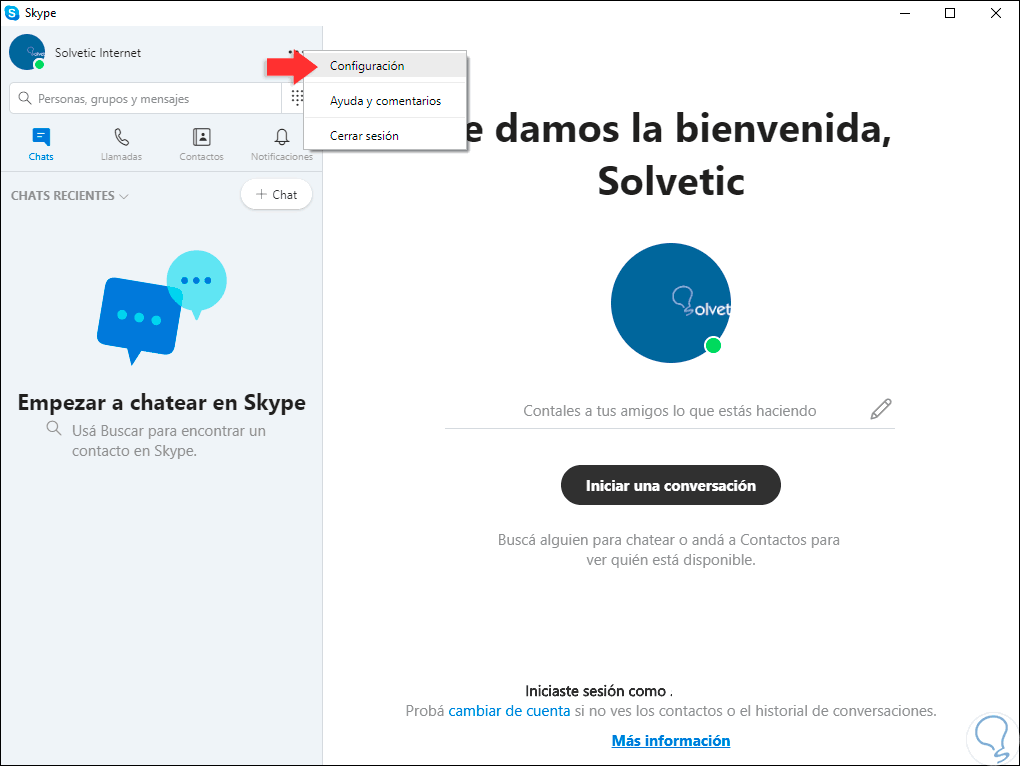The width and height of the screenshot is (1020, 766).
Task: Click the large Solvetic welcome avatar
Action: (x=671, y=303)
